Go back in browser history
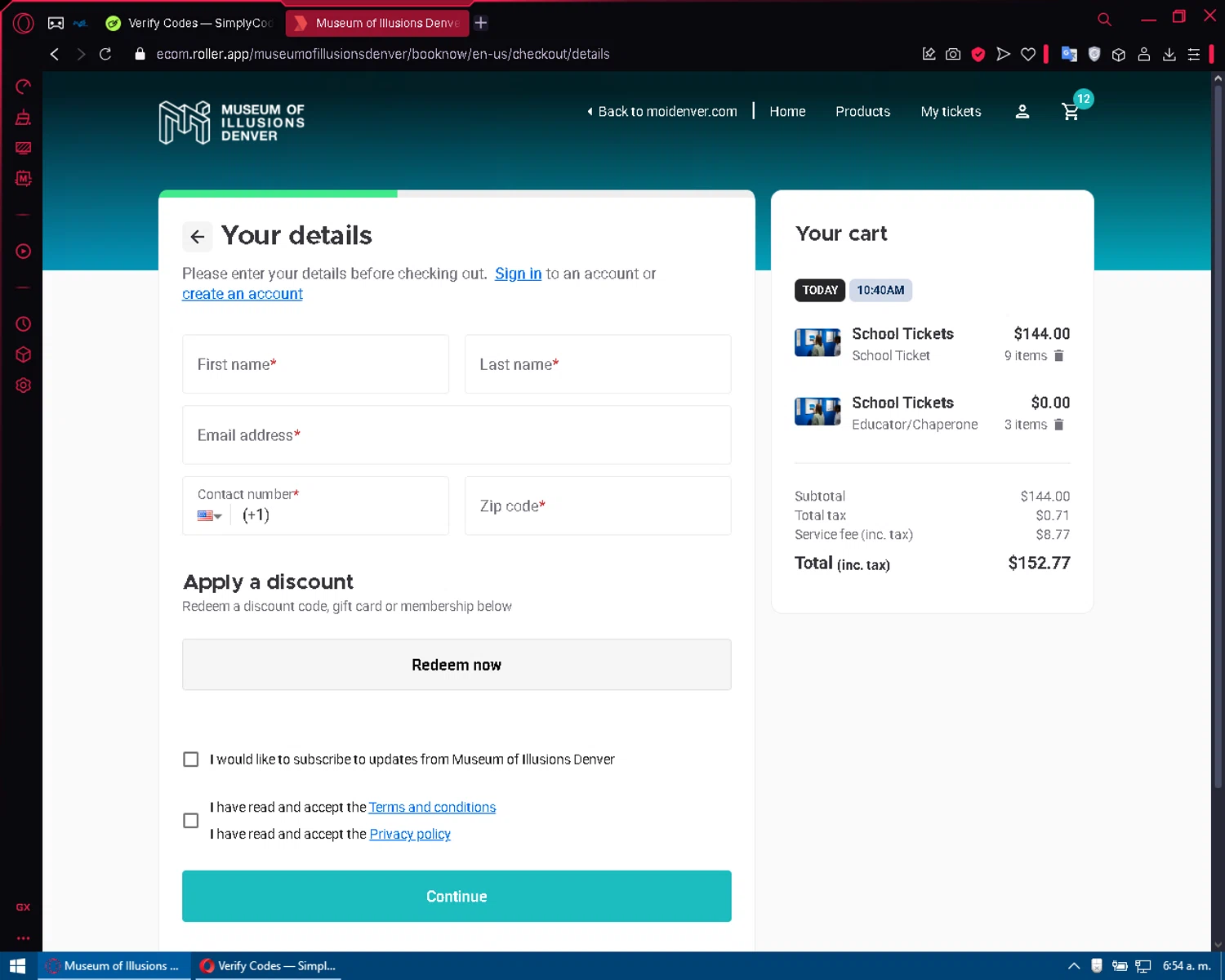 [x=55, y=54]
